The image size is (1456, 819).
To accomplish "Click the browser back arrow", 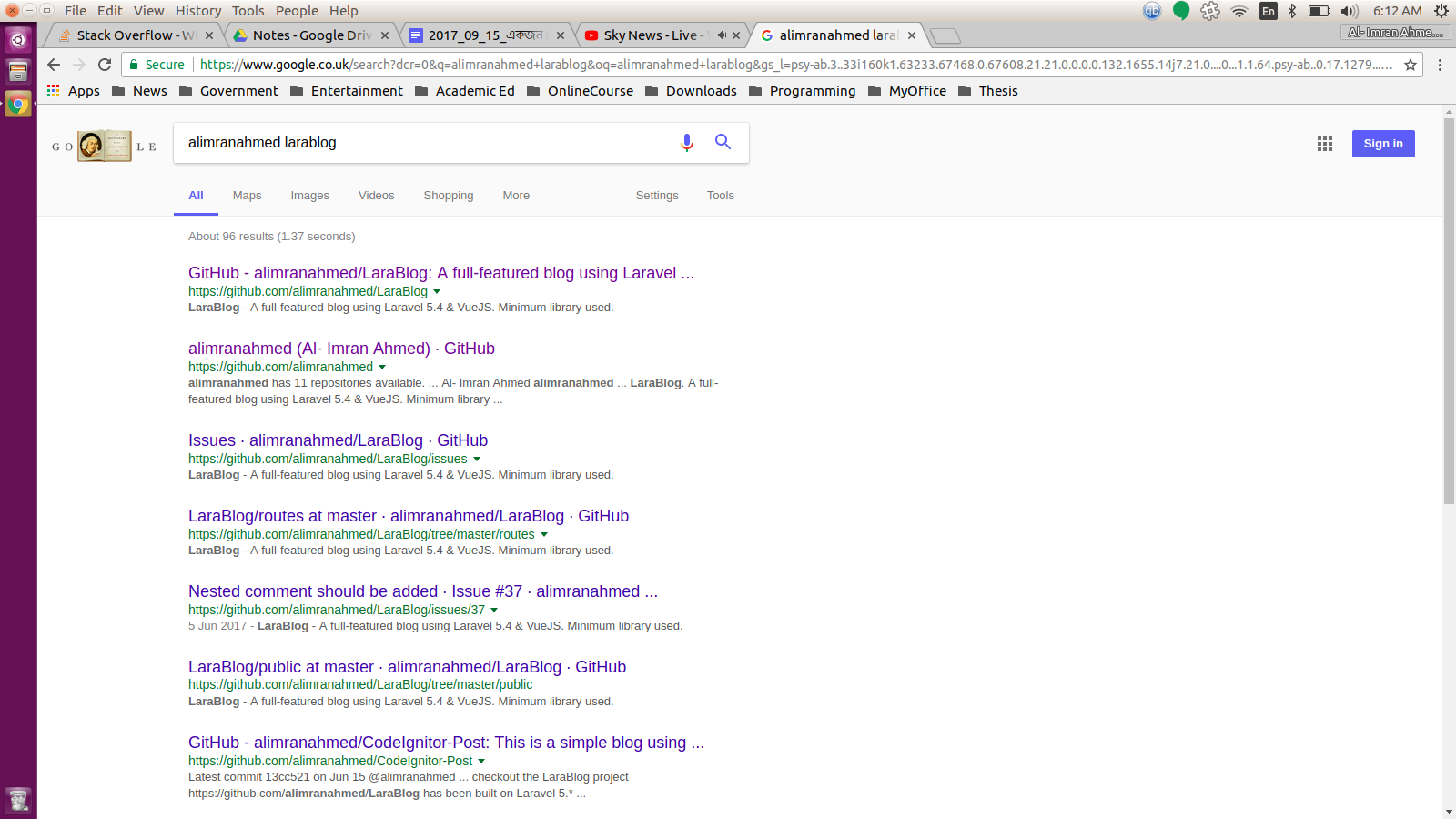I will [x=54, y=65].
